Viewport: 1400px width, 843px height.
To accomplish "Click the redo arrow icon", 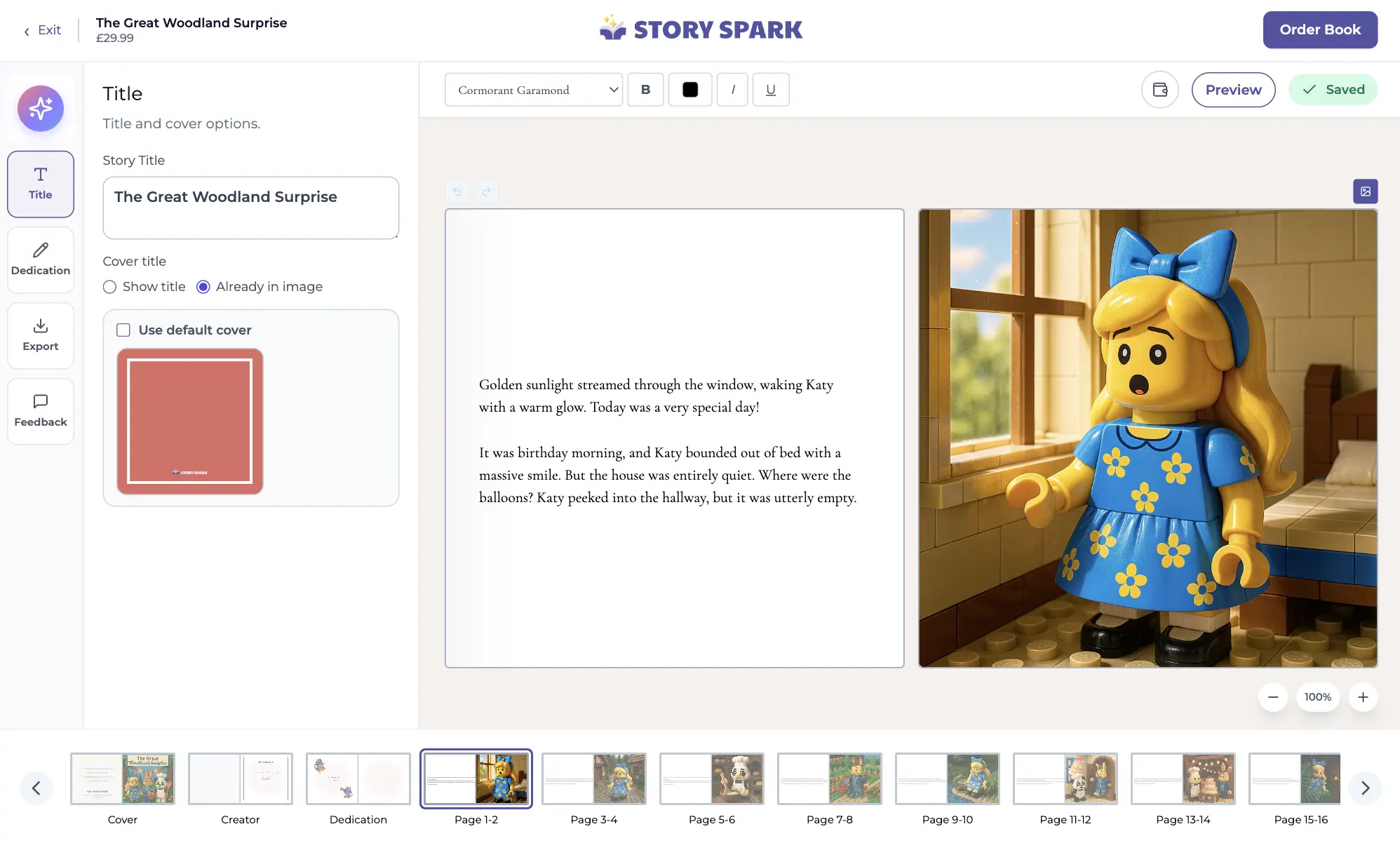I will 486,191.
